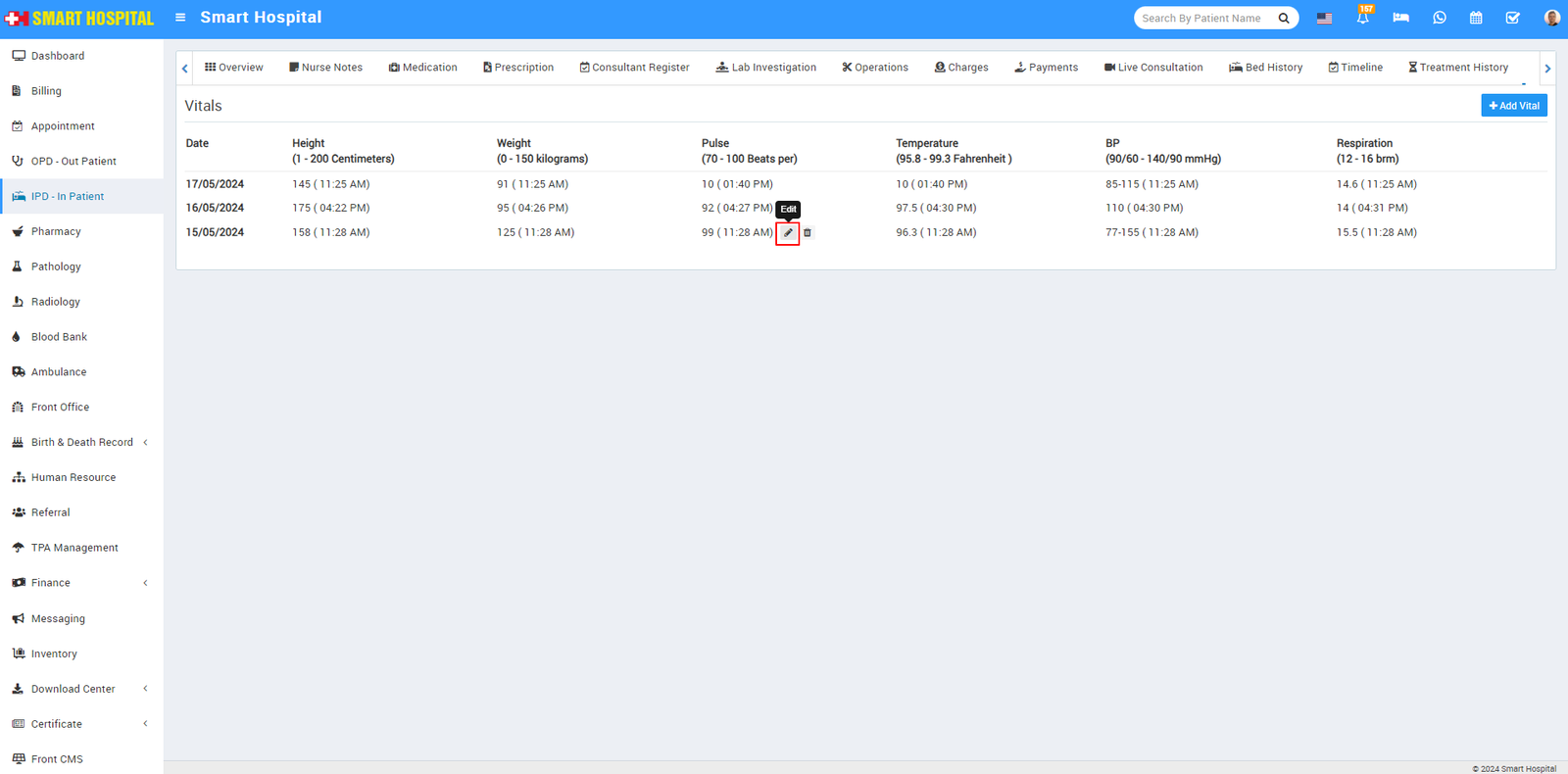Click the Add Vital button
This screenshot has height=774, width=1568.
point(1513,106)
